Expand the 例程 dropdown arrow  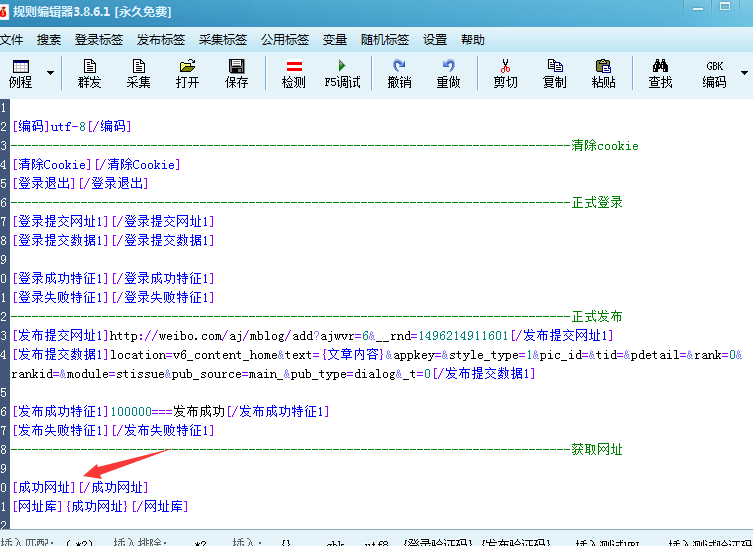click(x=46, y=73)
